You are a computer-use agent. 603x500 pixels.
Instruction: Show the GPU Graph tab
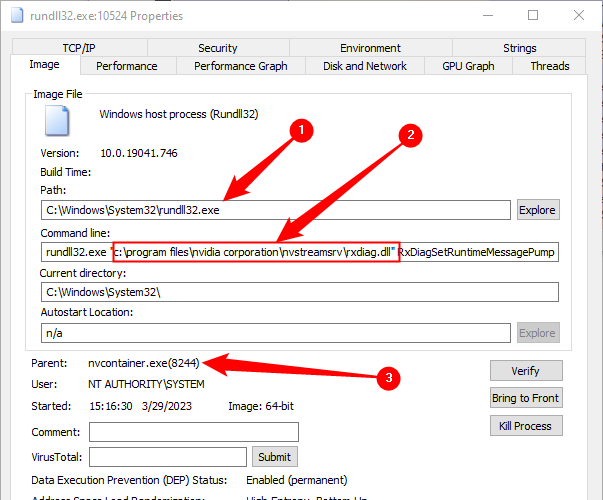point(468,66)
